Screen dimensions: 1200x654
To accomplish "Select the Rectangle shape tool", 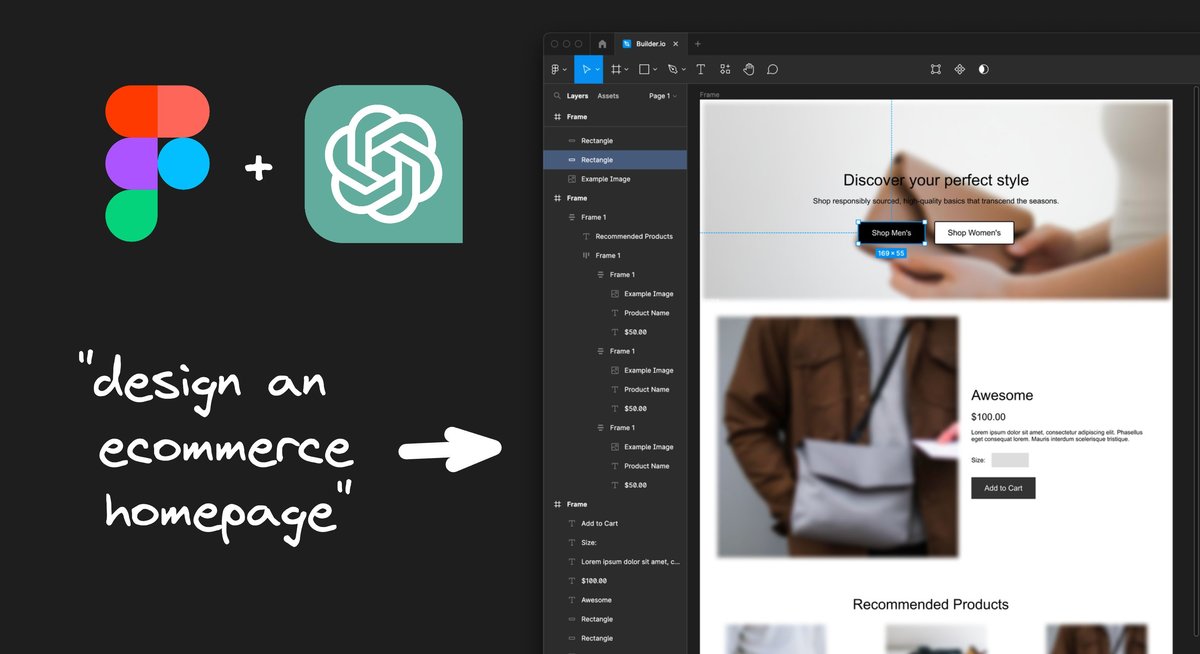I will pyautogui.click(x=643, y=69).
